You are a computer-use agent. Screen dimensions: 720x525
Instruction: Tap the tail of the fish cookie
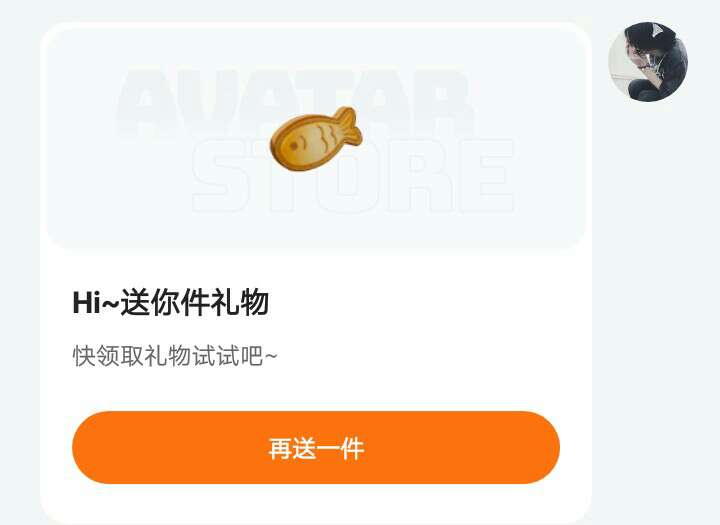[348, 124]
